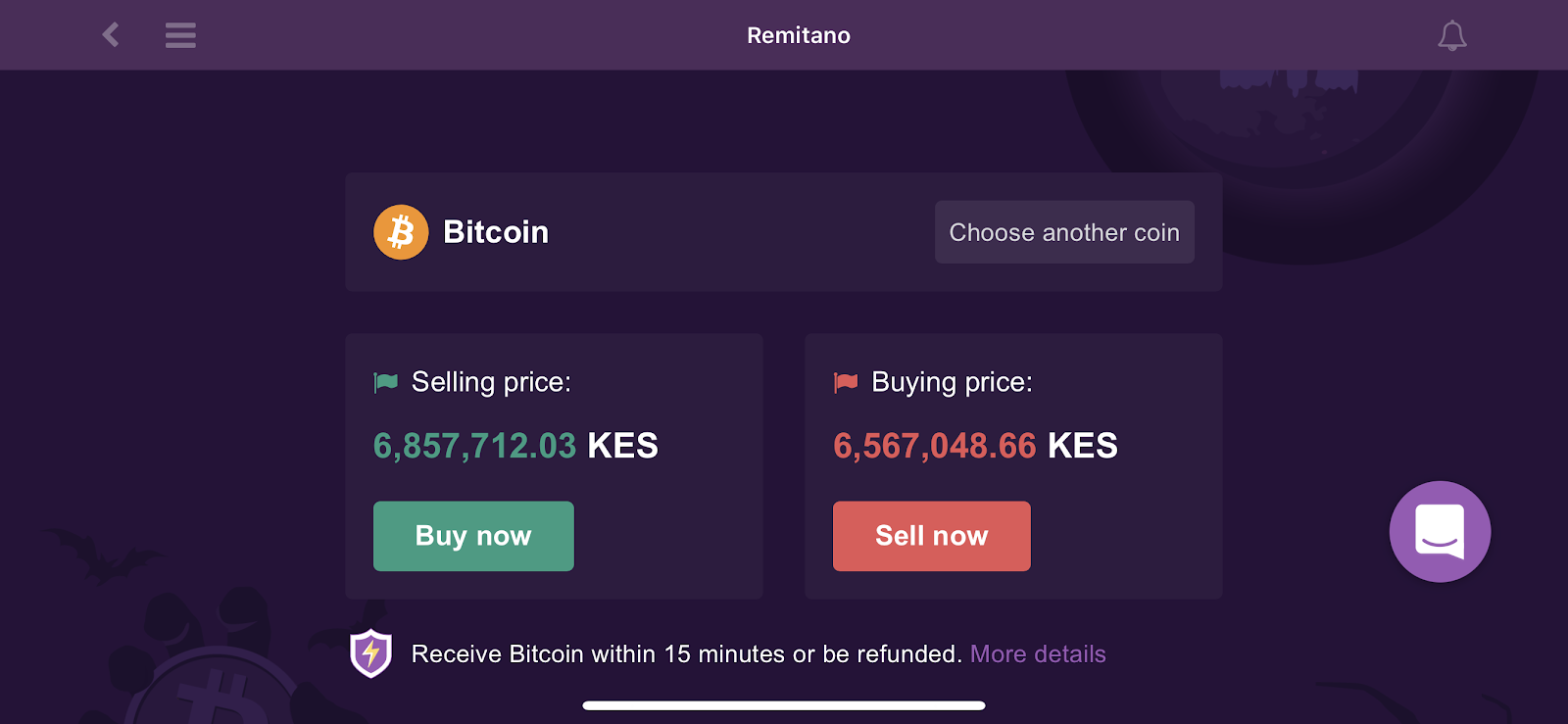Screen dimensions: 1568x724
Task: Click the refund guarantee message text
Action: point(686,652)
